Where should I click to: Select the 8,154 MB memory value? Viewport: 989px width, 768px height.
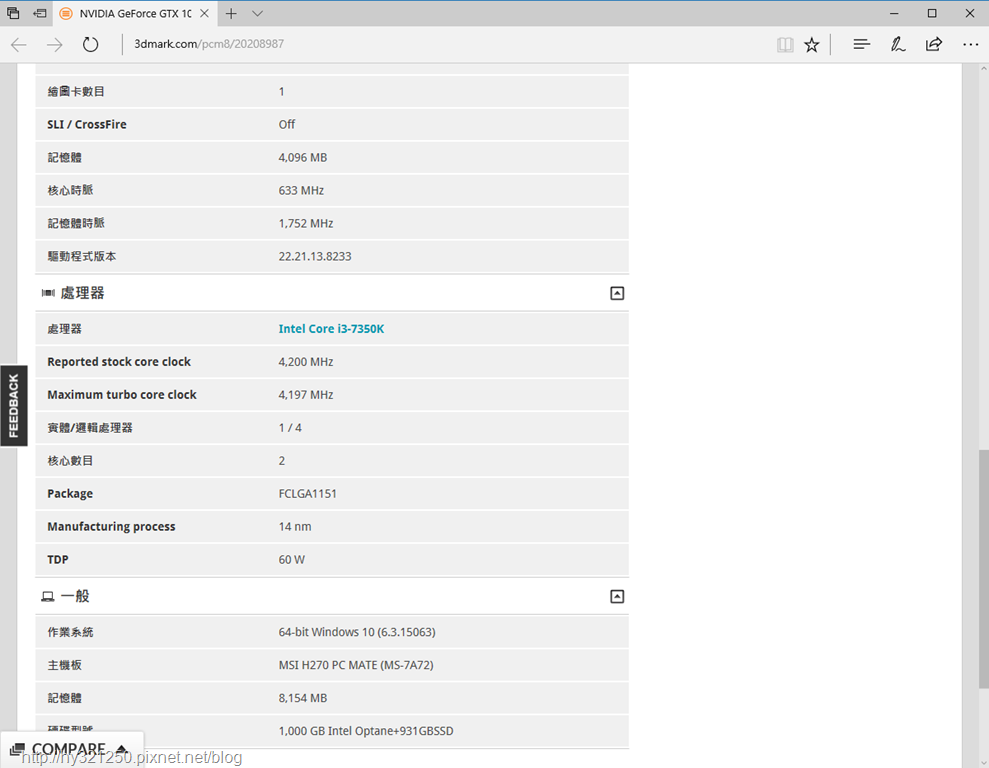[303, 698]
